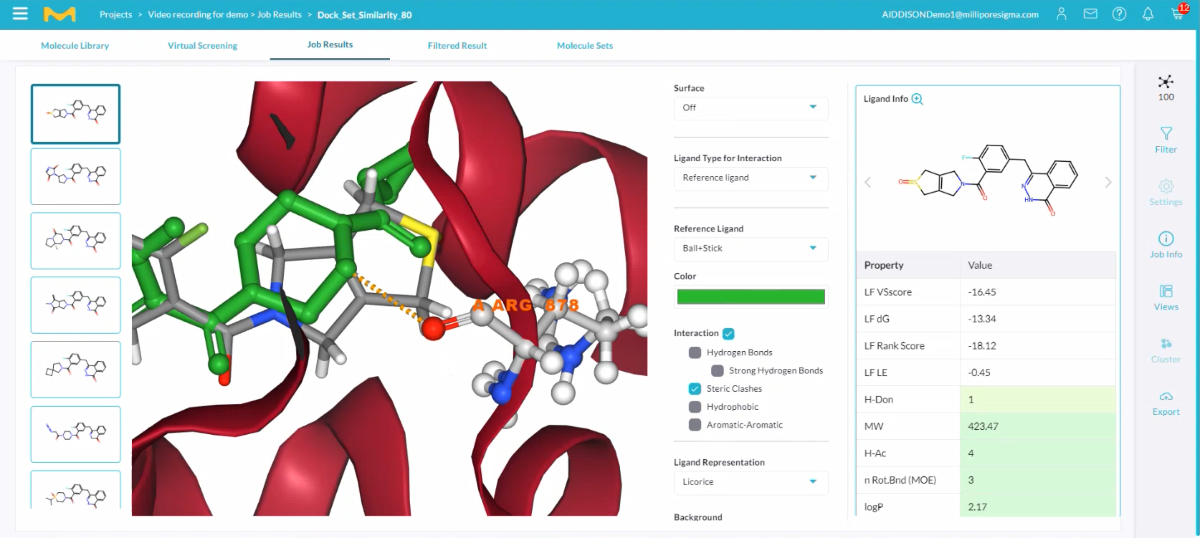
Task: Open Job Info from sidebar
Action: (1165, 245)
